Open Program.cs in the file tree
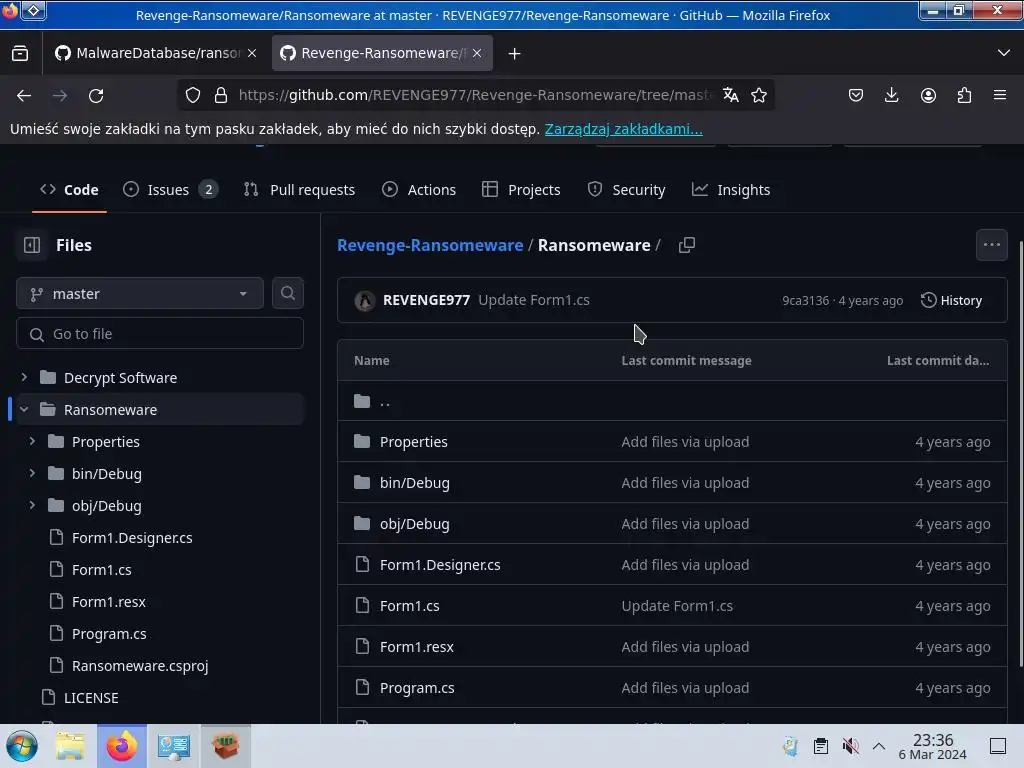The height and width of the screenshot is (768, 1024). coord(109,633)
